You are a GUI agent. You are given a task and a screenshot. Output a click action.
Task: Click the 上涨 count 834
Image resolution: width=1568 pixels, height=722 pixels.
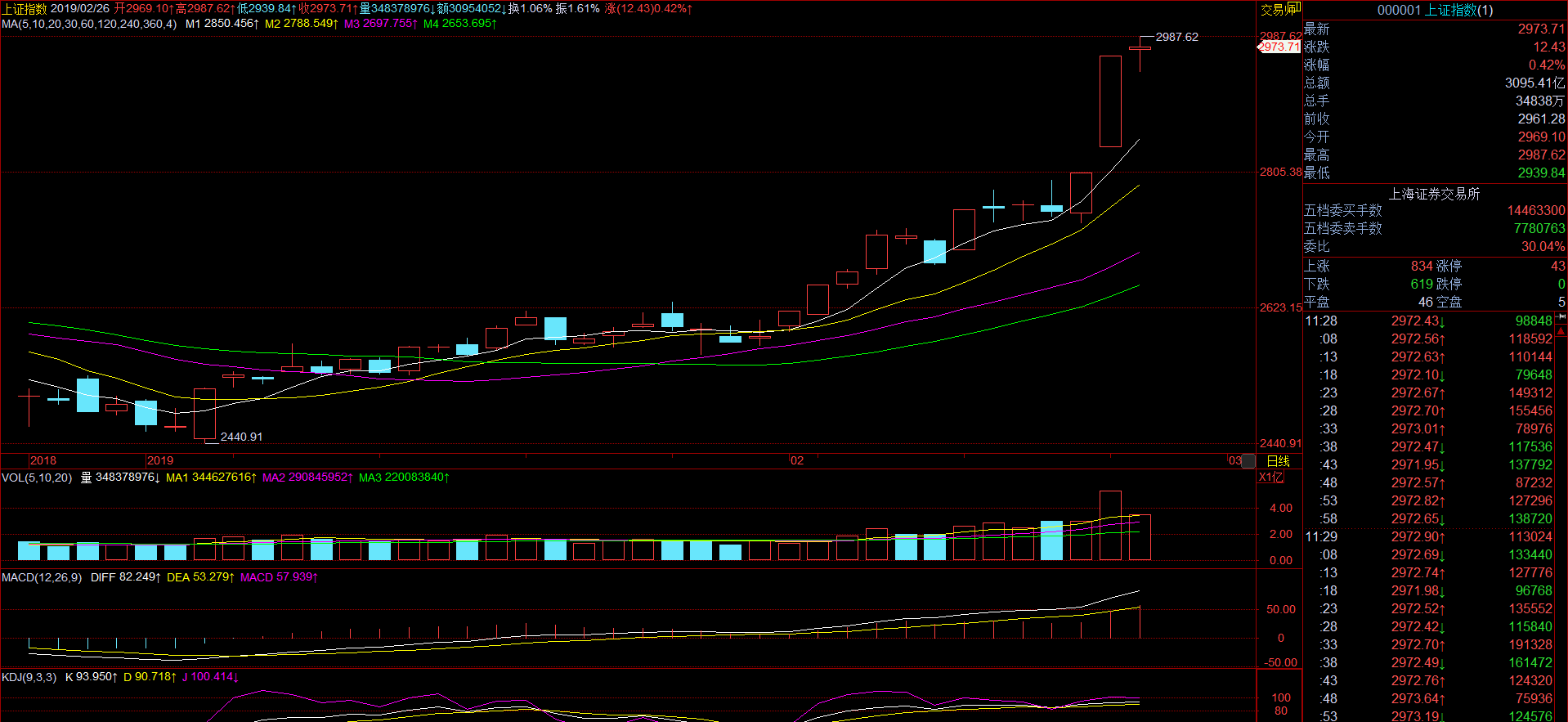[x=1422, y=266]
